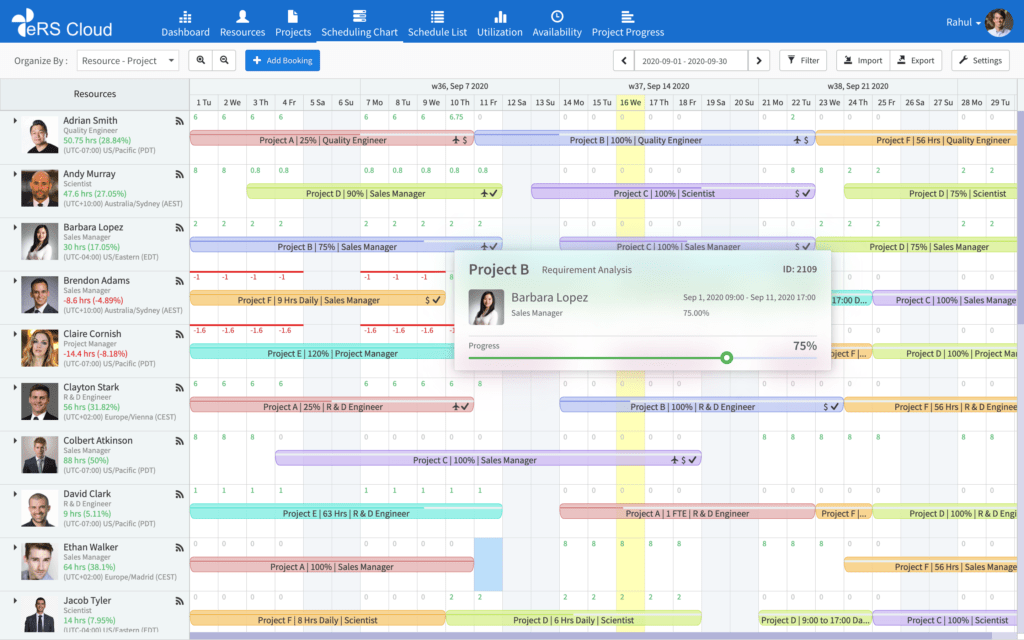Go to the previous date range

(624, 61)
